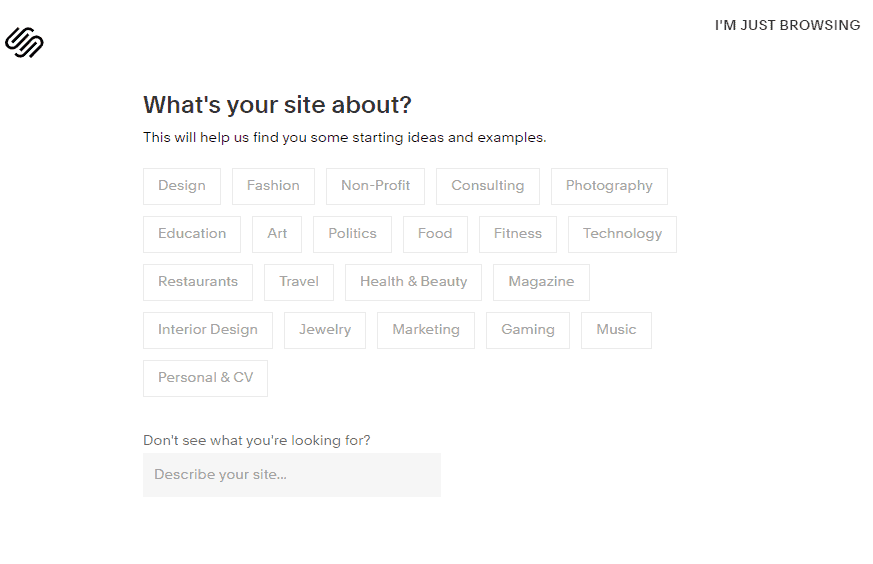873x564 pixels.
Task: Pick the Gaming category
Action: tap(528, 330)
